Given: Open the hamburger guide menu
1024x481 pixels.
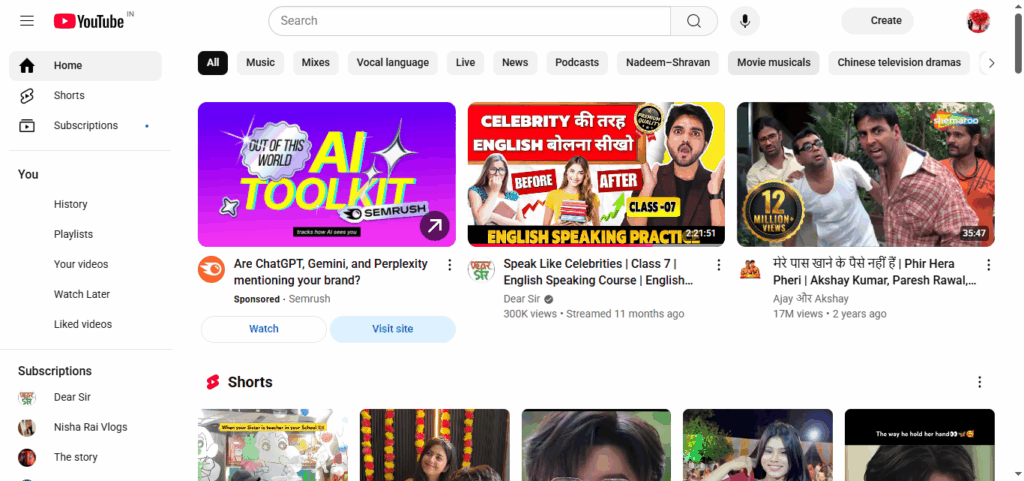Looking at the screenshot, I should [27, 21].
